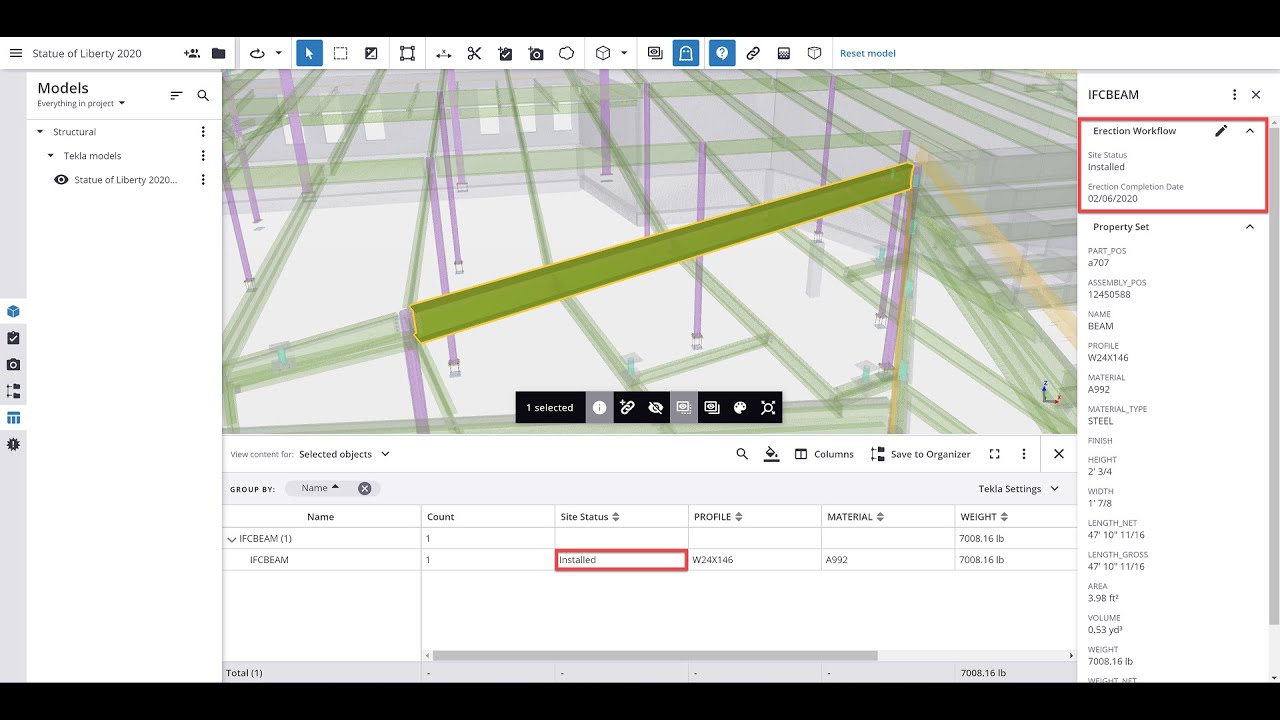Viewport: 1280px width, 720px height.
Task: Remove the Name group-by chip
Action: pyautogui.click(x=365, y=489)
